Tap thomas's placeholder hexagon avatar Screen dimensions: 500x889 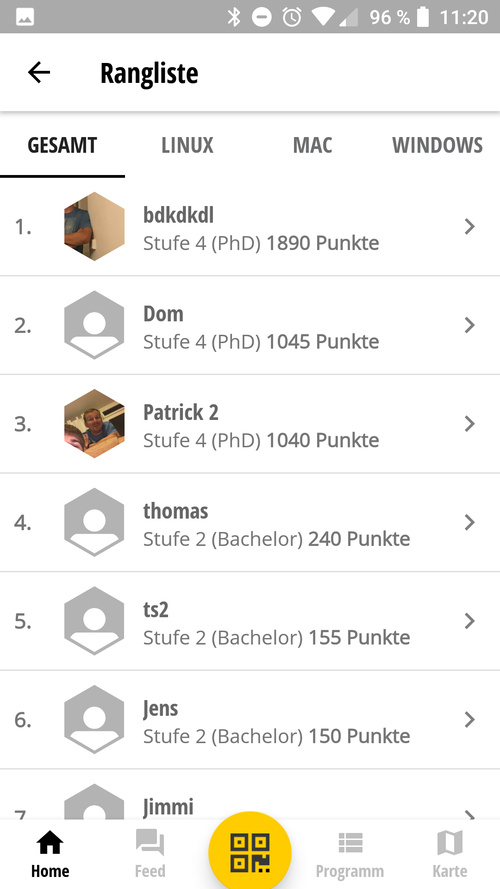pos(94,522)
